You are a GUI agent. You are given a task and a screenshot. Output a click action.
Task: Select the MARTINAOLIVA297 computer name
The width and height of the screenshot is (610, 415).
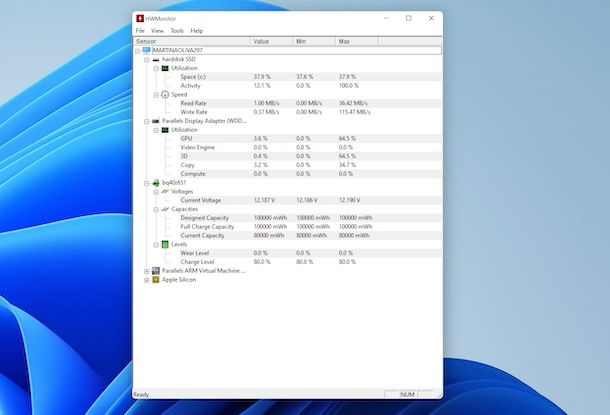tap(177, 50)
